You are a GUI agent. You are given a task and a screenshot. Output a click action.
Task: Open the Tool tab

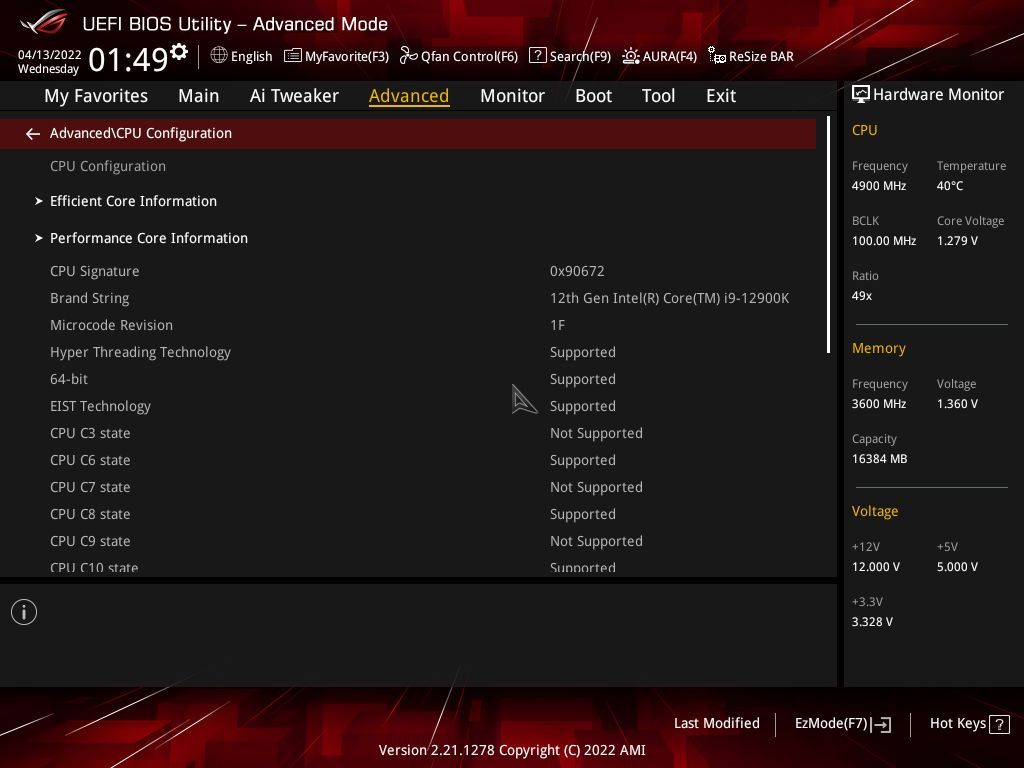pyautogui.click(x=658, y=96)
